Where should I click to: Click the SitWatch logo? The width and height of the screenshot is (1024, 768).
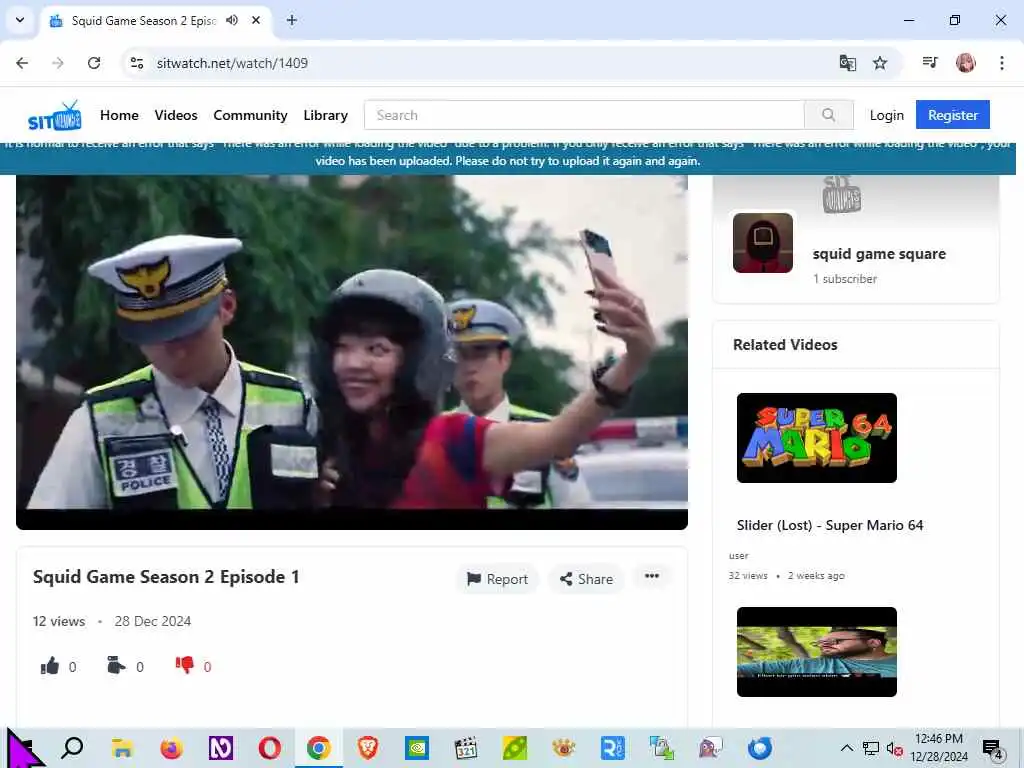(55, 116)
